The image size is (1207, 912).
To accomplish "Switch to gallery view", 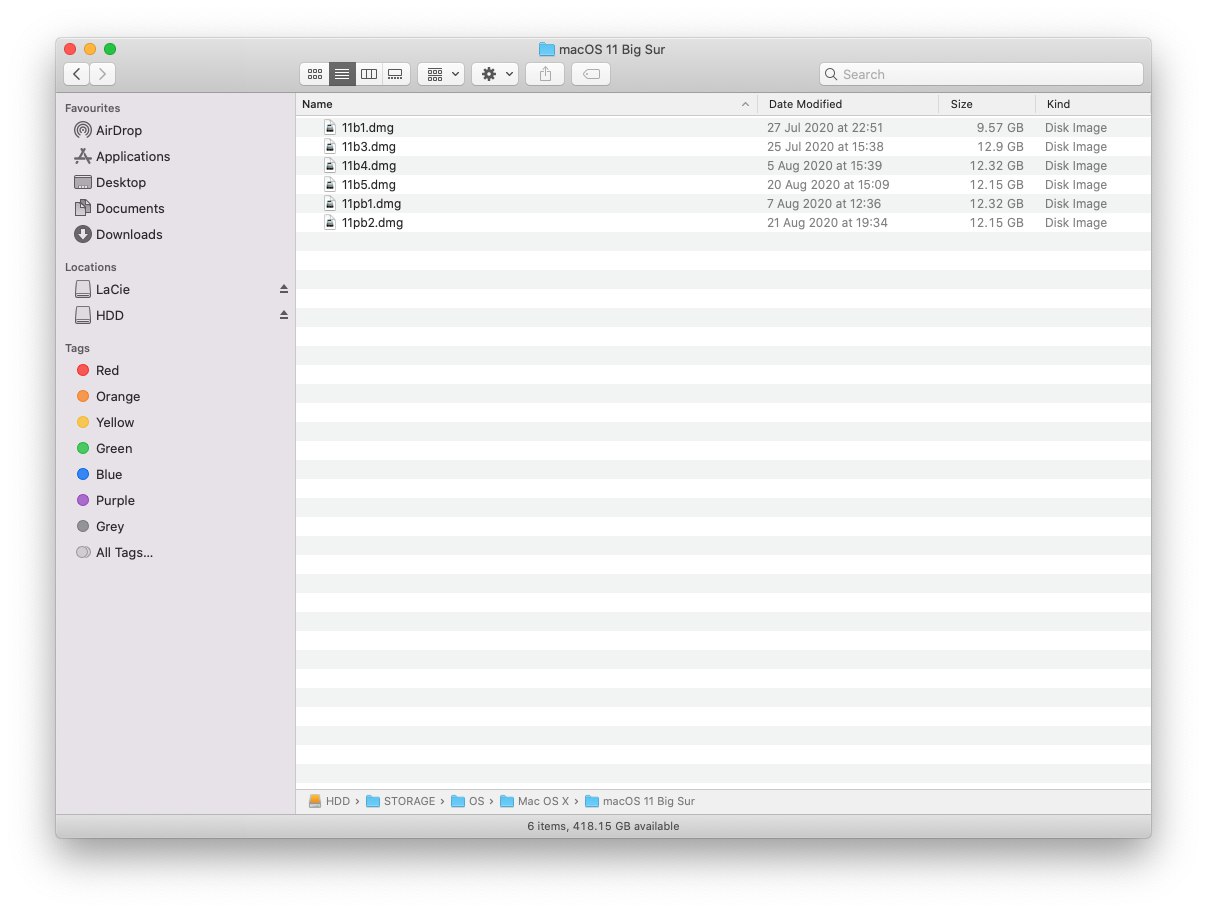I will [x=396, y=74].
